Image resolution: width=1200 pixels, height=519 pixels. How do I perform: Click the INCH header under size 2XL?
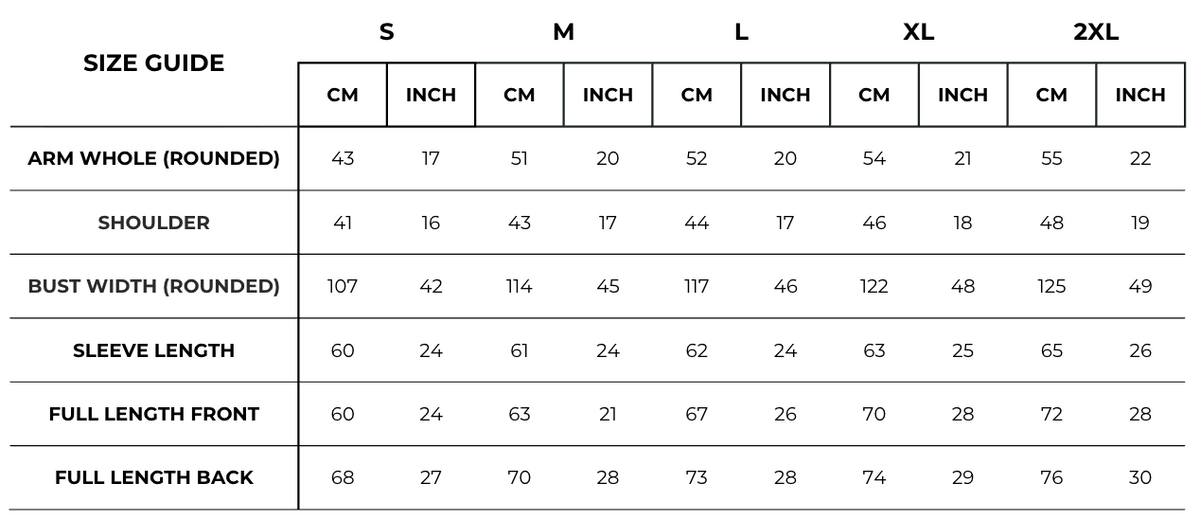[x=1140, y=95]
